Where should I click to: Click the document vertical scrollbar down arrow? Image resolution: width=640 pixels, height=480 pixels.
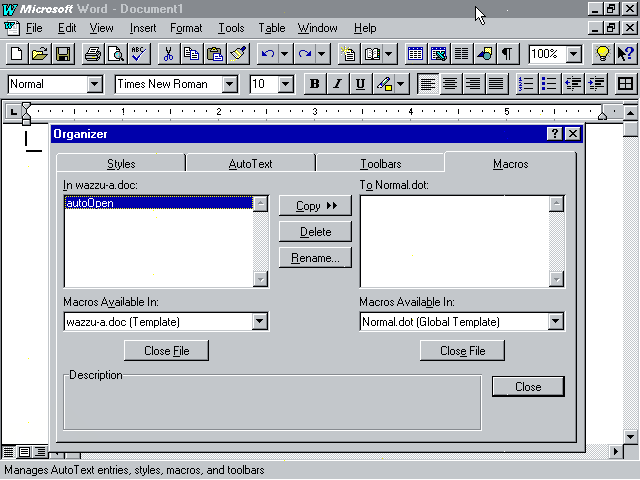coord(631,437)
